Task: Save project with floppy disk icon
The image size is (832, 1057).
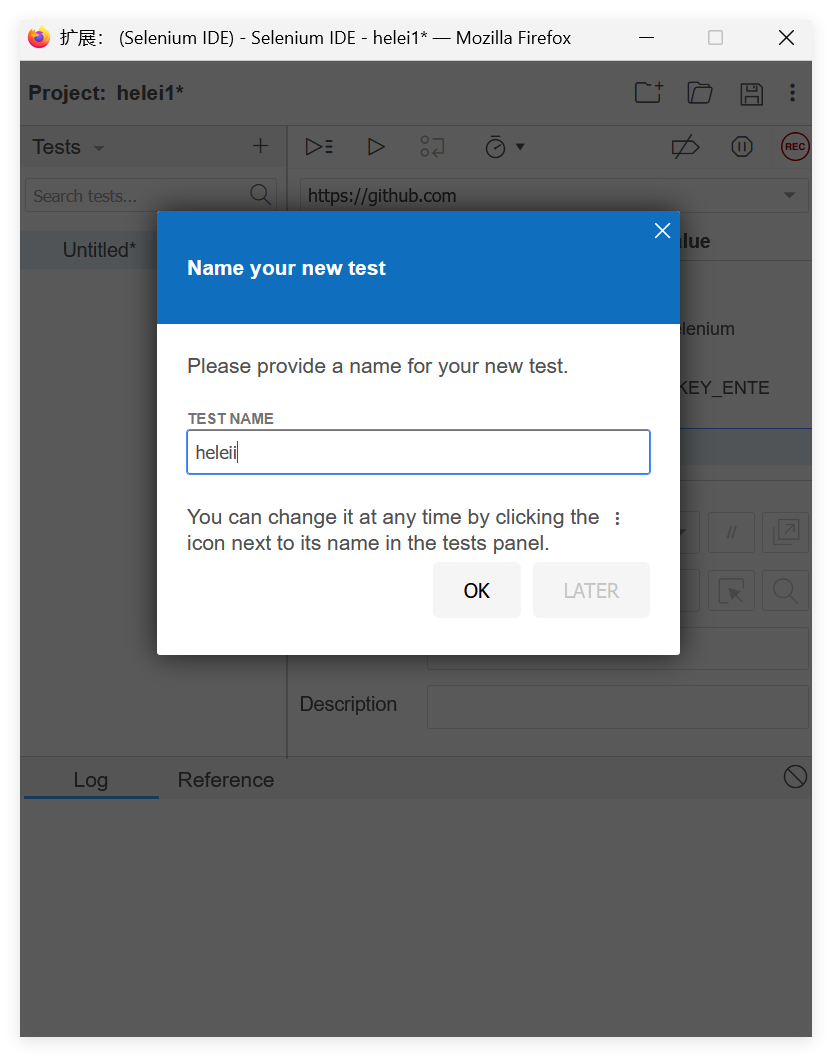Action: tap(751, 94)
